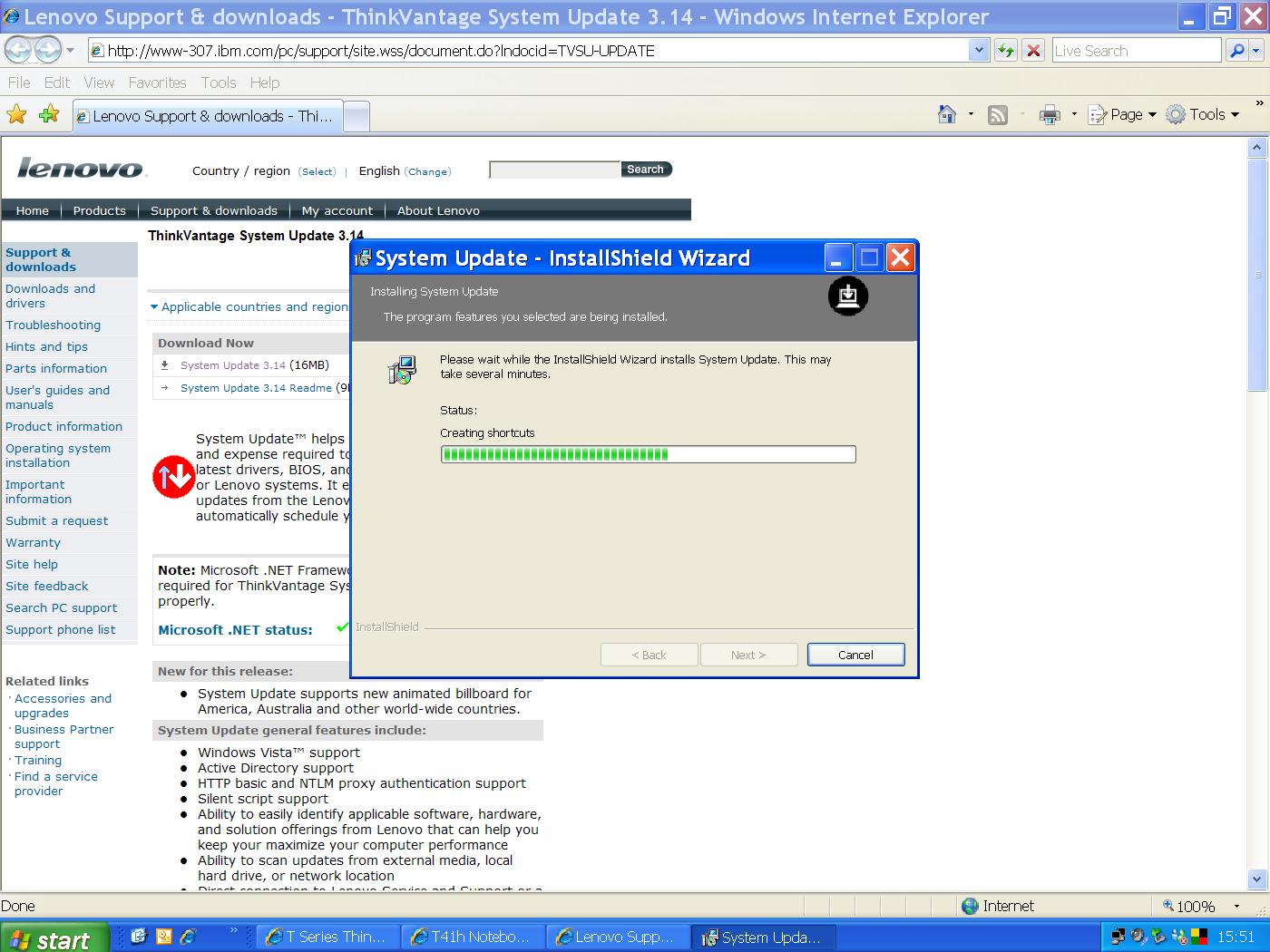Click the System Upda... taskbar button
This screenshot has height=952, width=1270.
(764, 937)
